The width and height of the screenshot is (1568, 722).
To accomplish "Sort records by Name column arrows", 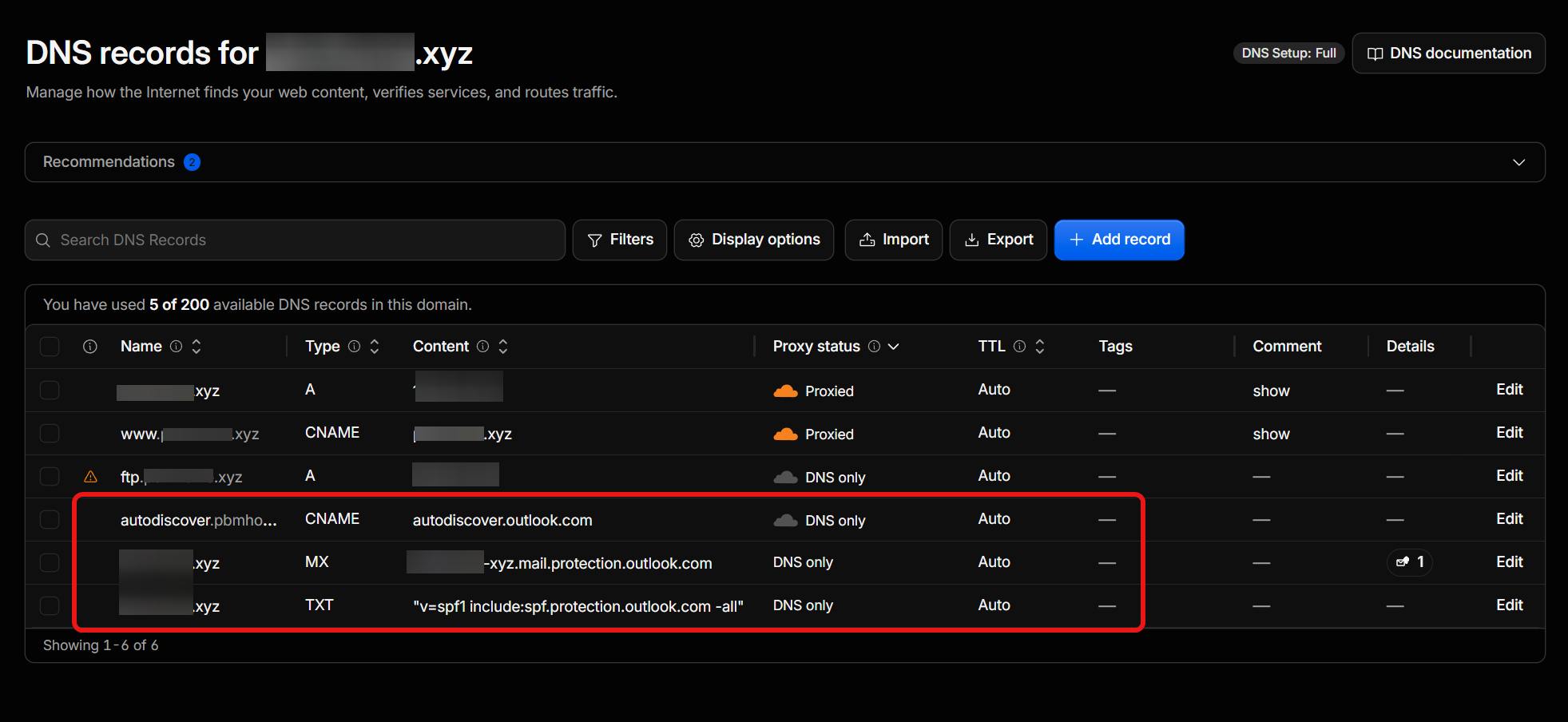I will pos(196,346).
